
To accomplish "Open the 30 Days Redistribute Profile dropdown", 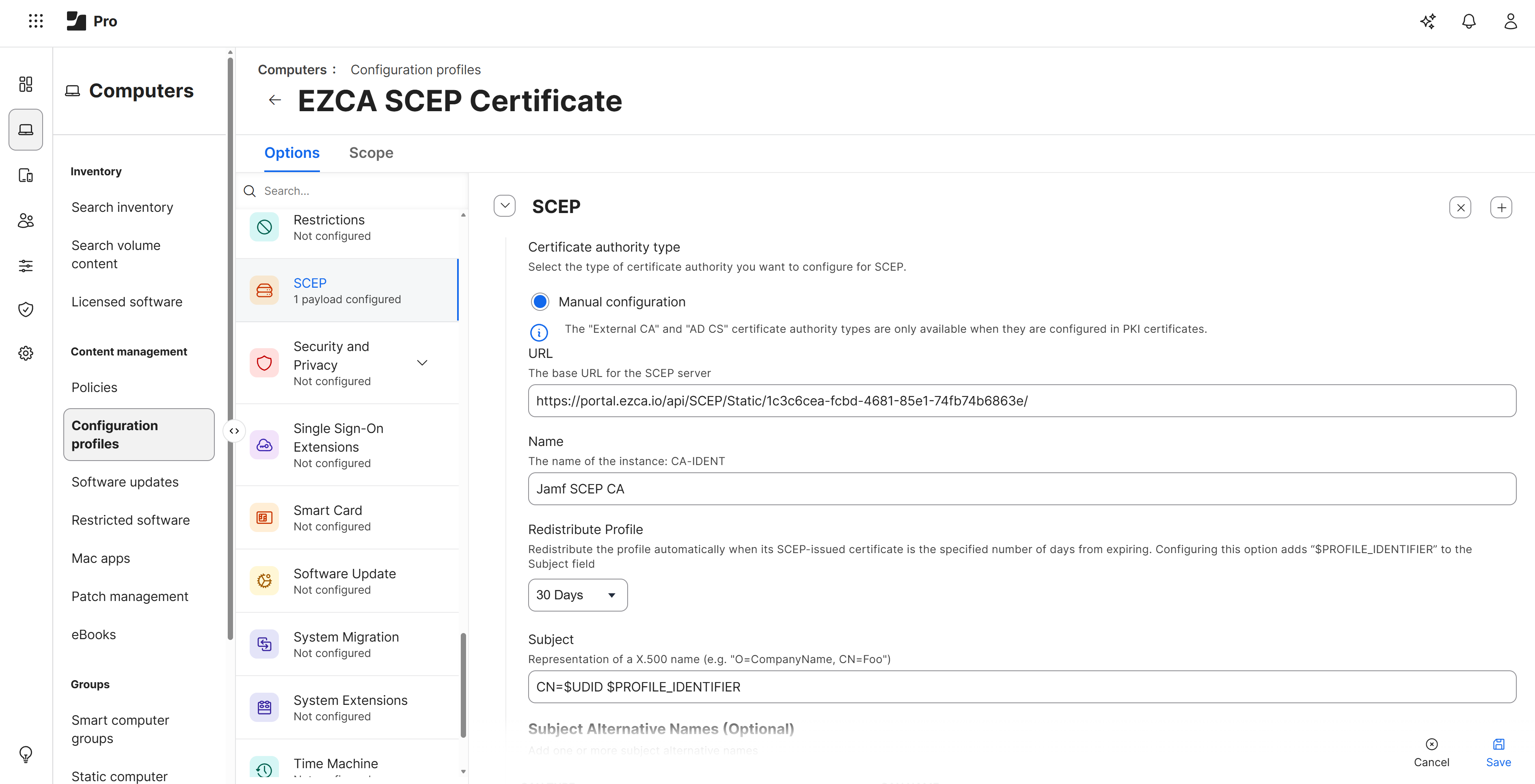I will (x=577, y=594).
